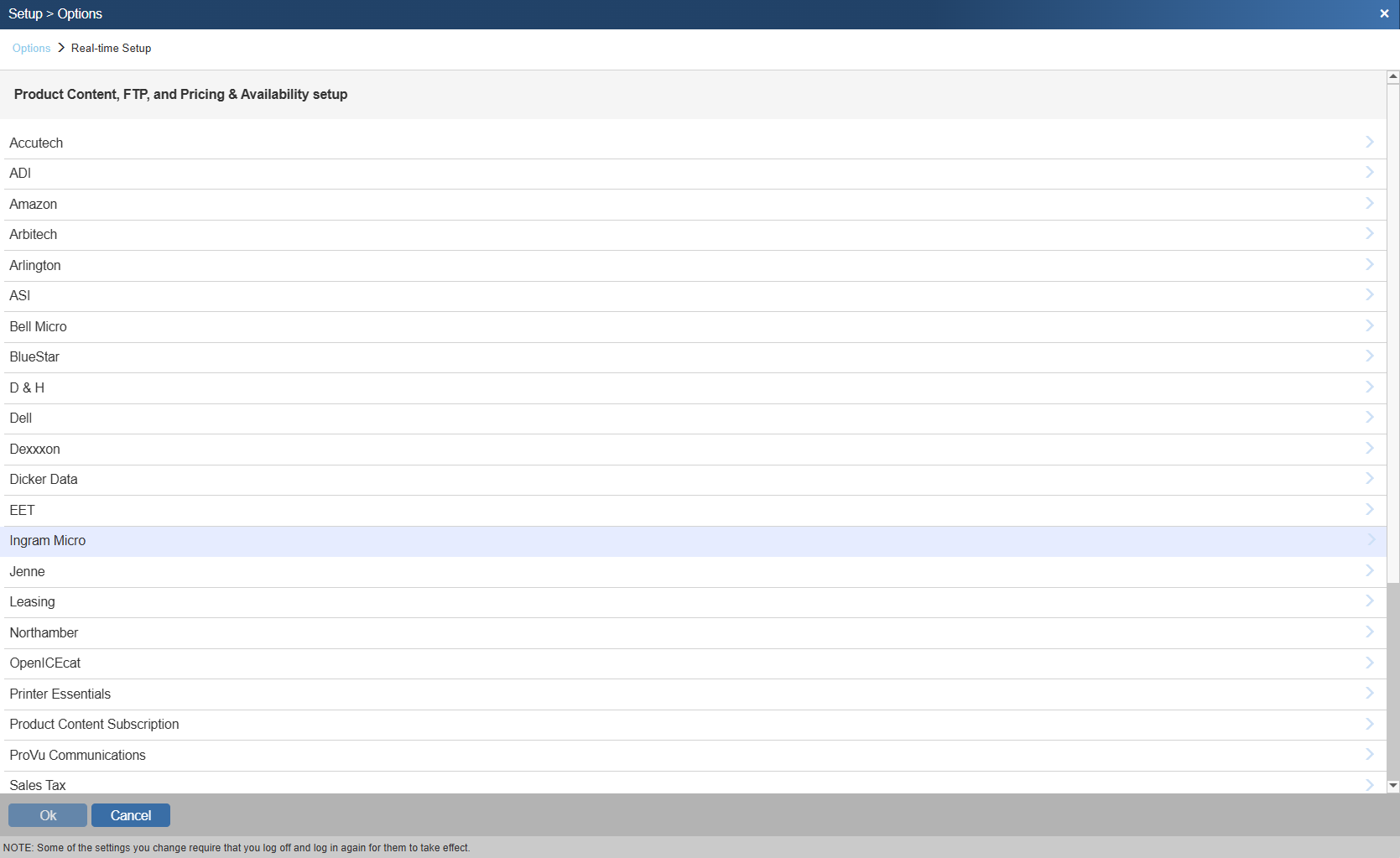Expand the Bell Micro chevron
This screenshot has width=1400, height=858.
click(x=1369, y=325)
